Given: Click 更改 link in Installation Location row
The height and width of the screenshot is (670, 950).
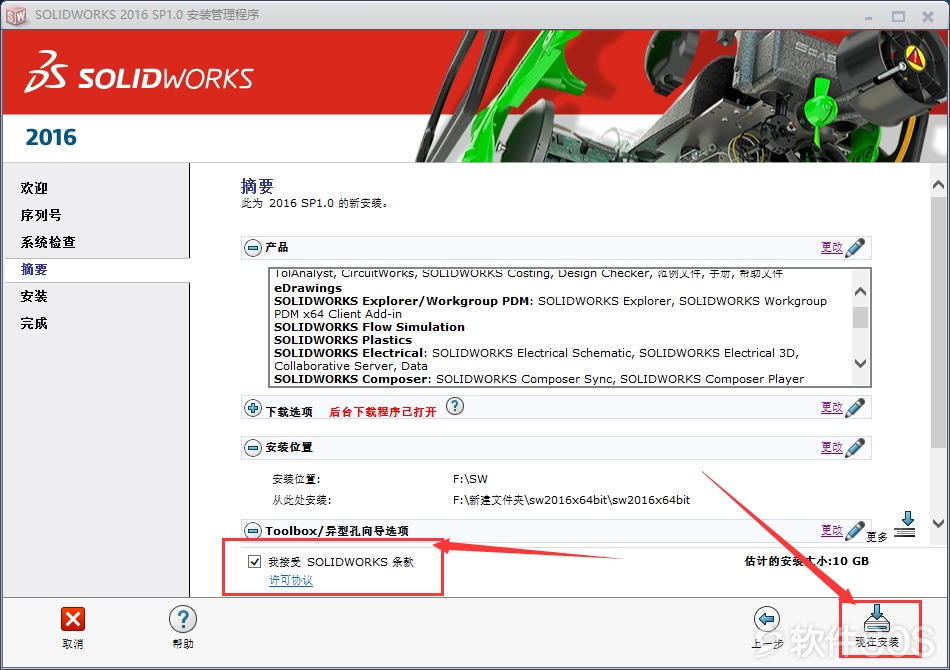Looking at the screenshot, I should 831,448.
